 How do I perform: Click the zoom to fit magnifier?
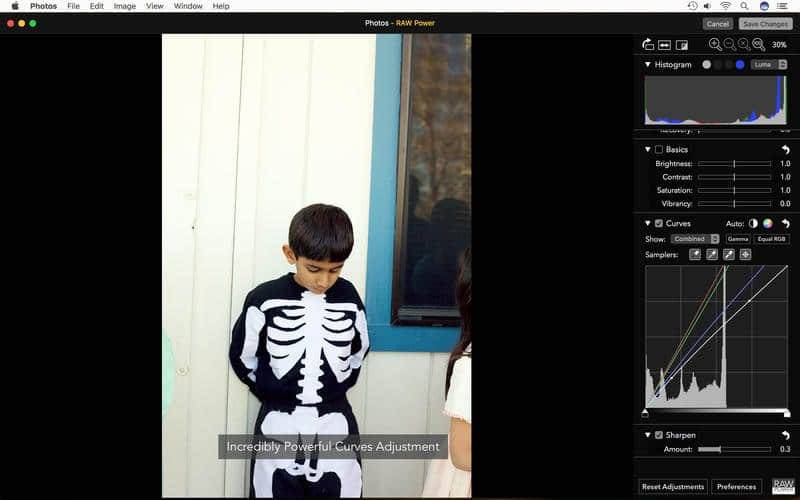click(744, 44)
